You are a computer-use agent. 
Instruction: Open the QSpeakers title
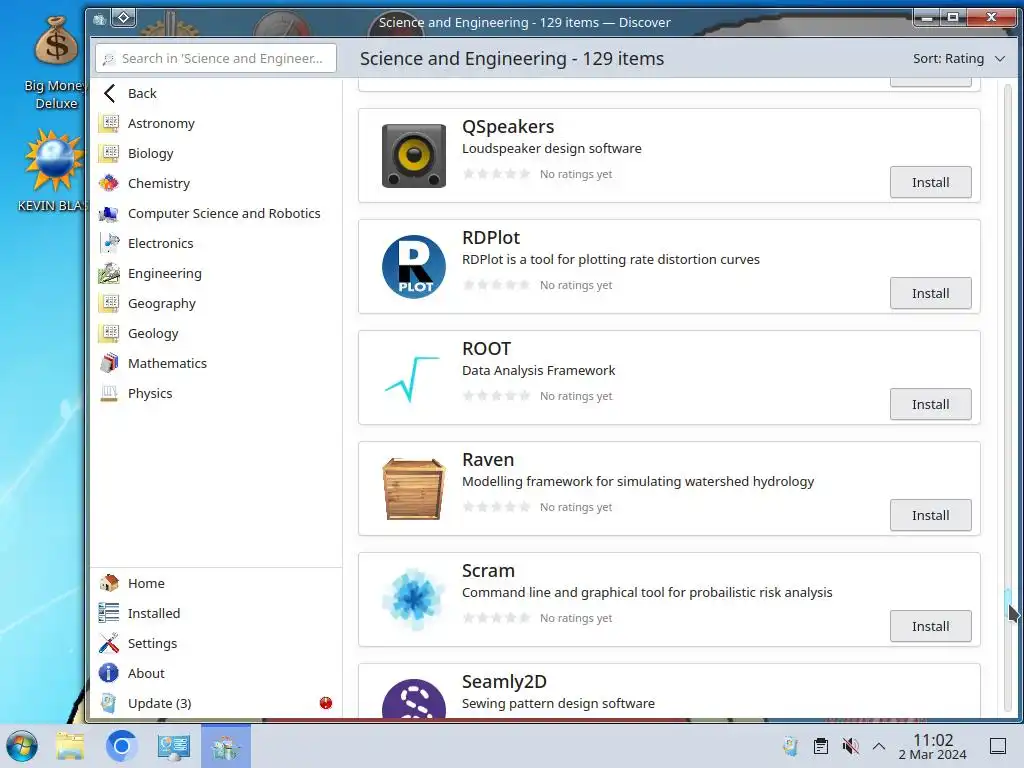508,127
